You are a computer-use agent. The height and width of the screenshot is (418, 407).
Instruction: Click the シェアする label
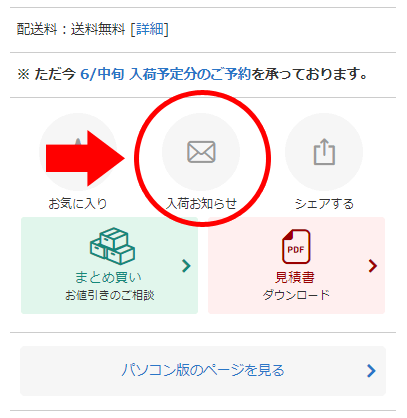tap(324, 203)
